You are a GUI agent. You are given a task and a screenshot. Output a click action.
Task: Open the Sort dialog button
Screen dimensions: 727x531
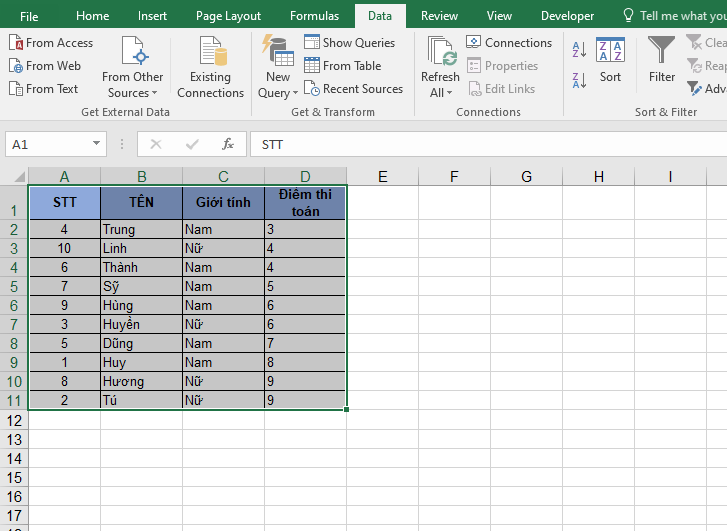tap(610, 60)
